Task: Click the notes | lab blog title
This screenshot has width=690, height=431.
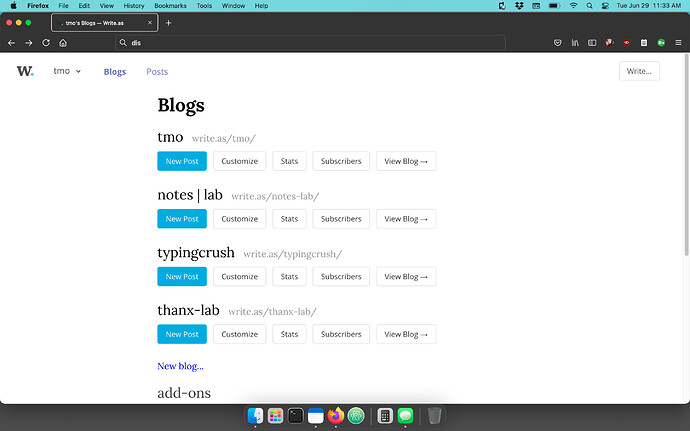Action: point(190,195)
